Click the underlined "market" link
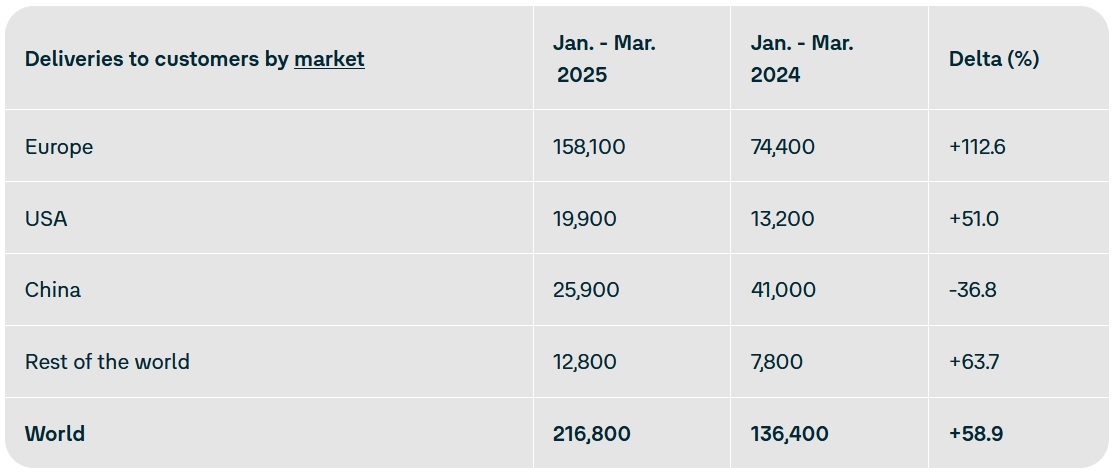1114x475 pixels. point(329,59)
